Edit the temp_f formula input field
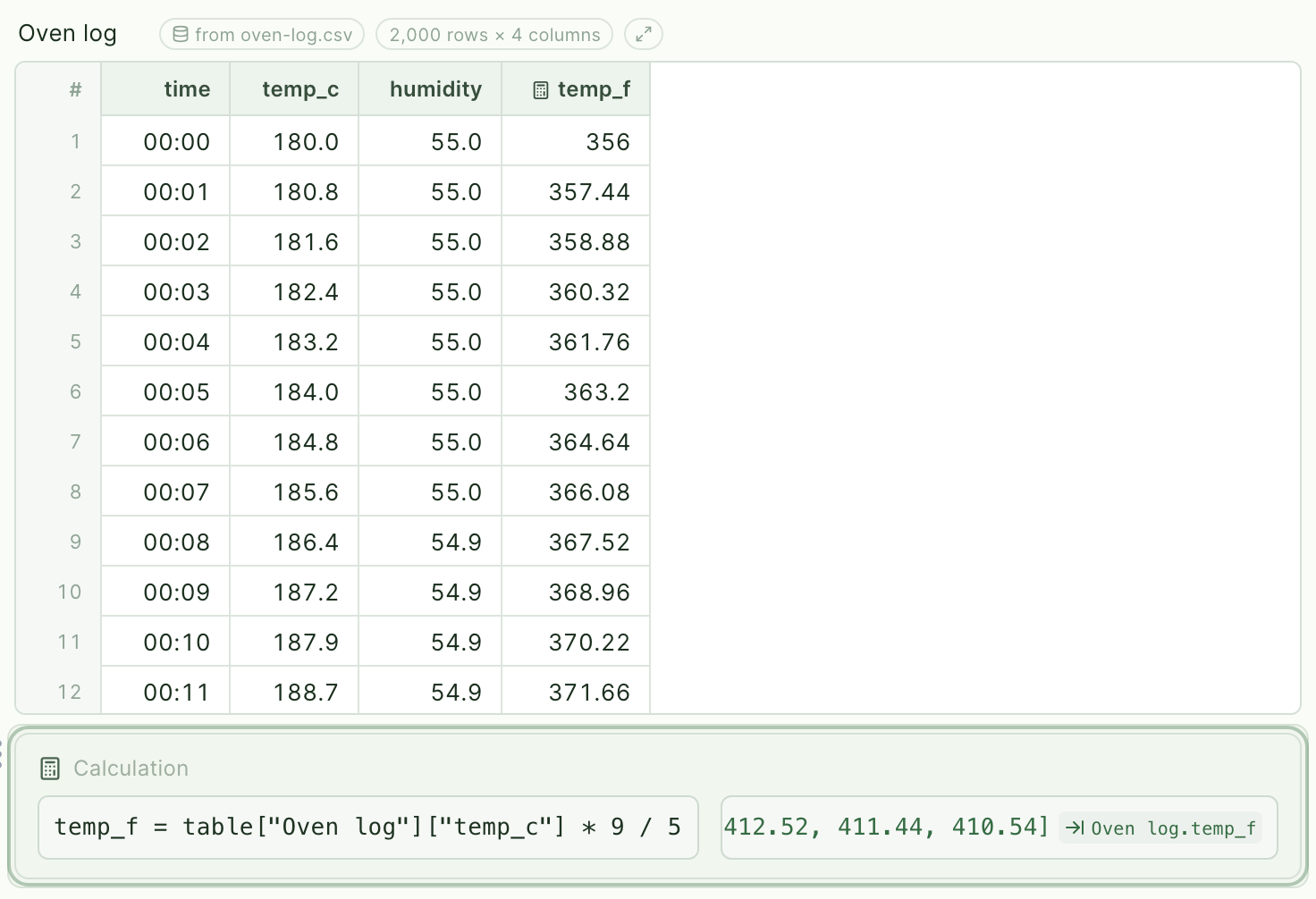The width and height of the screenshot is (1316, 899). click(x=368, y=828)
